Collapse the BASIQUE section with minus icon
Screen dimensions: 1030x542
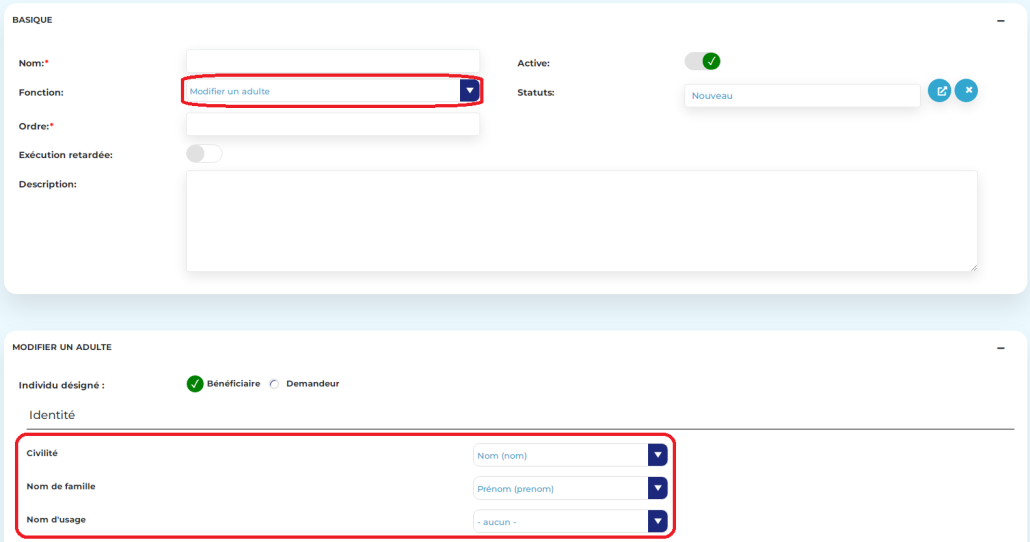[x=1000, y=20]
